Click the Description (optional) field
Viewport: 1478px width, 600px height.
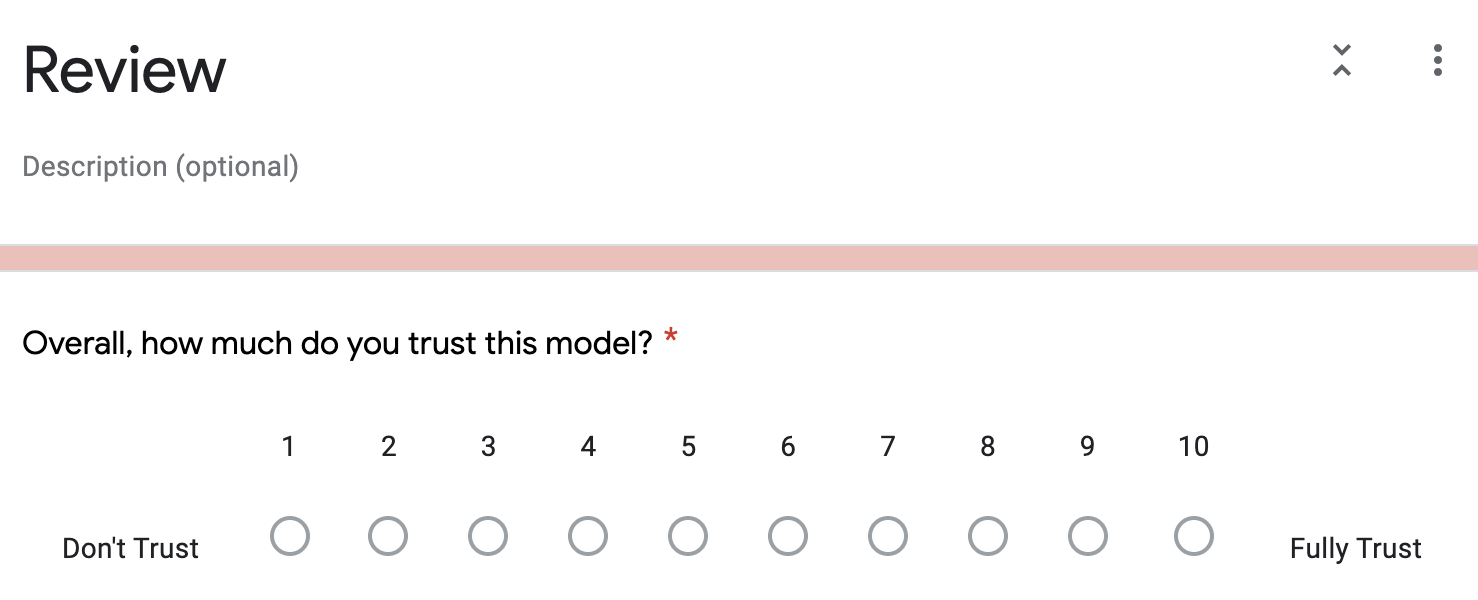[x=160, y=166]
